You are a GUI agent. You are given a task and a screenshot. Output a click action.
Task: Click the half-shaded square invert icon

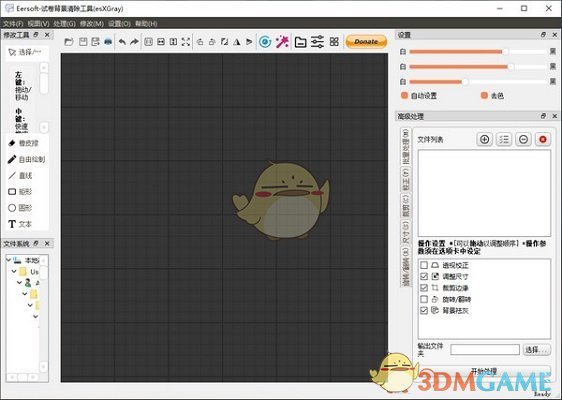[x=224, y=42]
